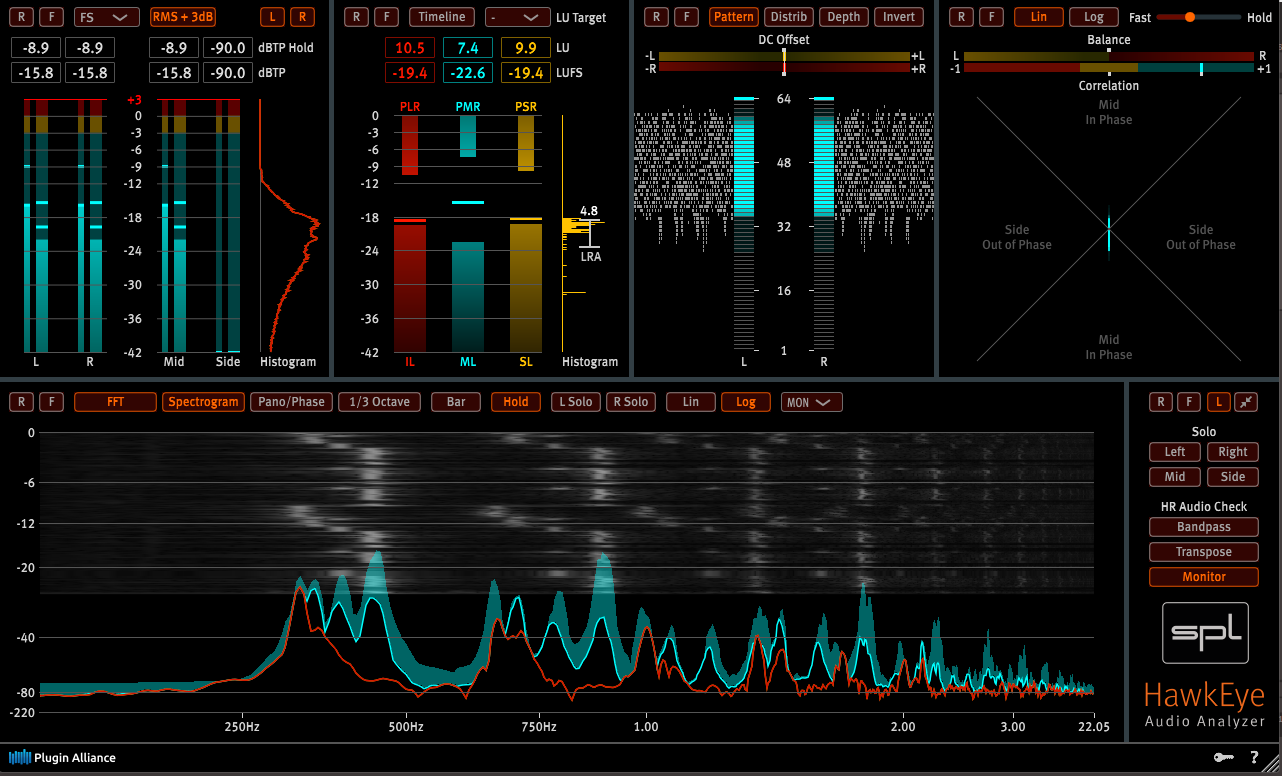Set vectorscope scale to Log
The height and width of the screenshot is (776, 1282).
[1094, 17]
